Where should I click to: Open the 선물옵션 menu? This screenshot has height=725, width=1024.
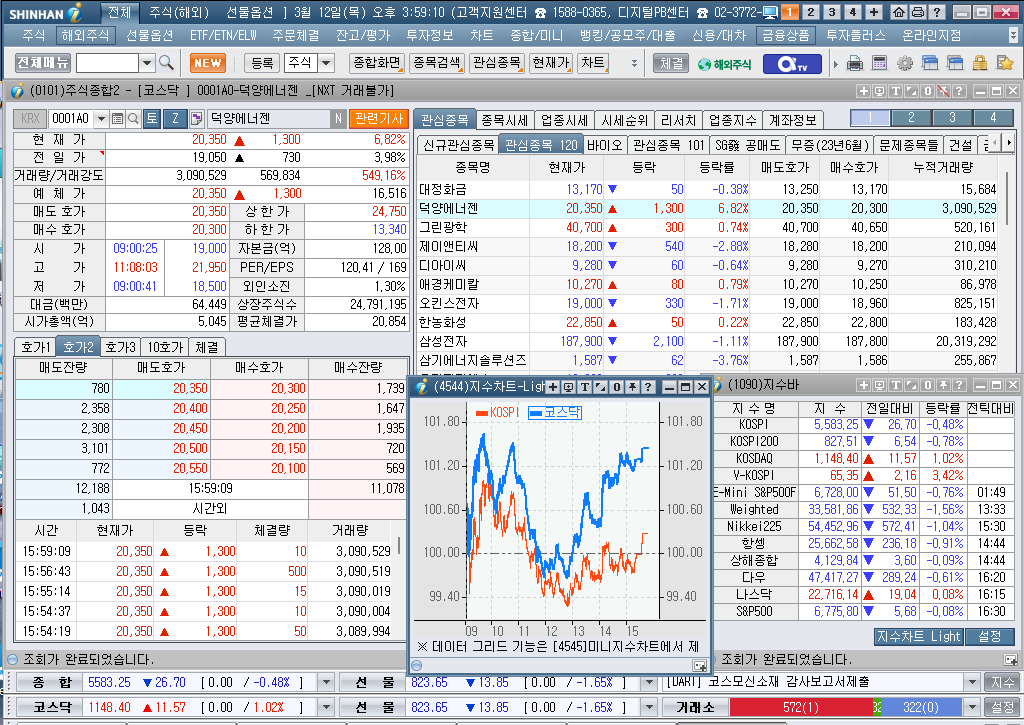[150, 35]
